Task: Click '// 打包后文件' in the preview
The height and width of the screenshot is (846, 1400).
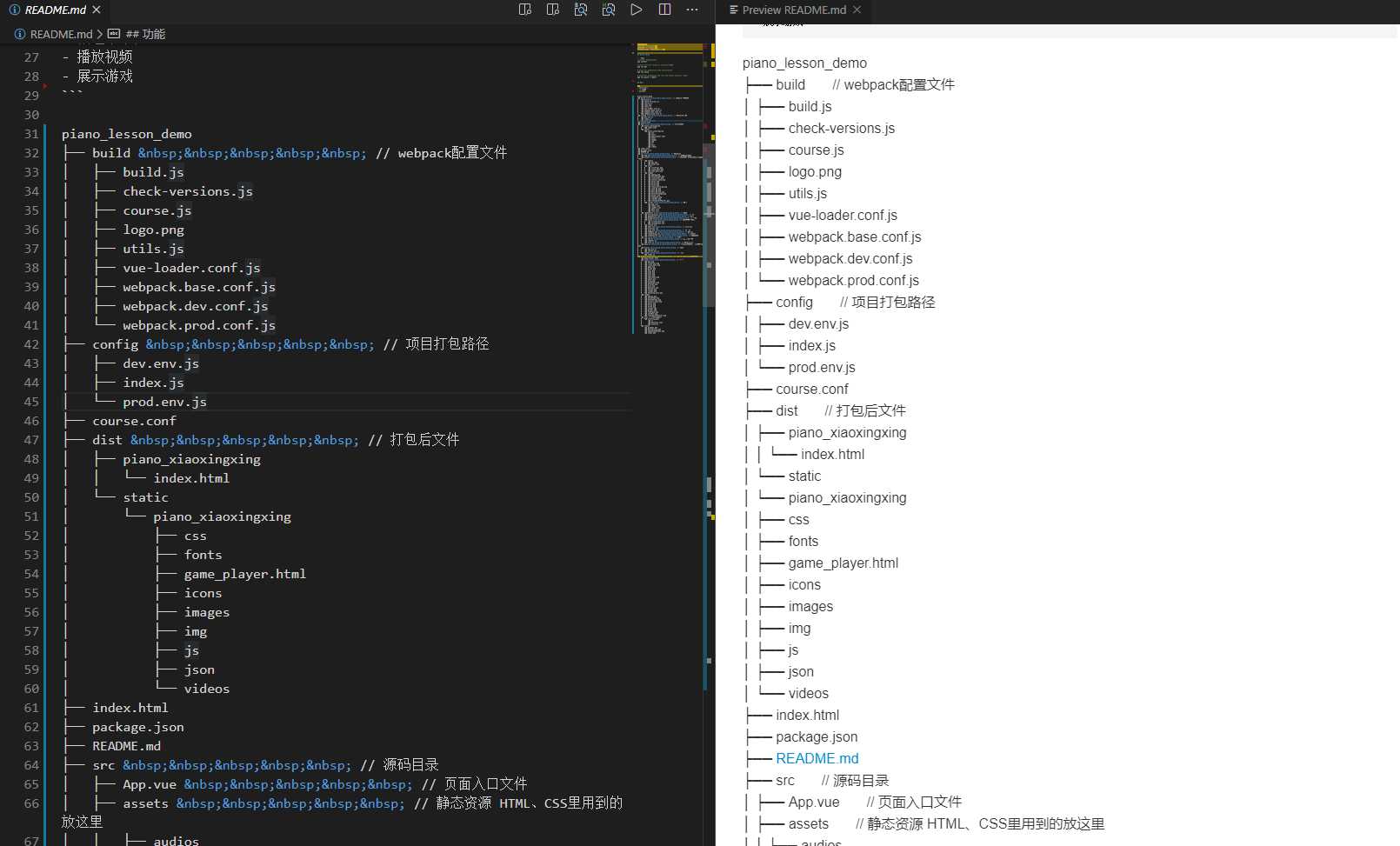Action: pyautogui.click(x=865, y=410)
